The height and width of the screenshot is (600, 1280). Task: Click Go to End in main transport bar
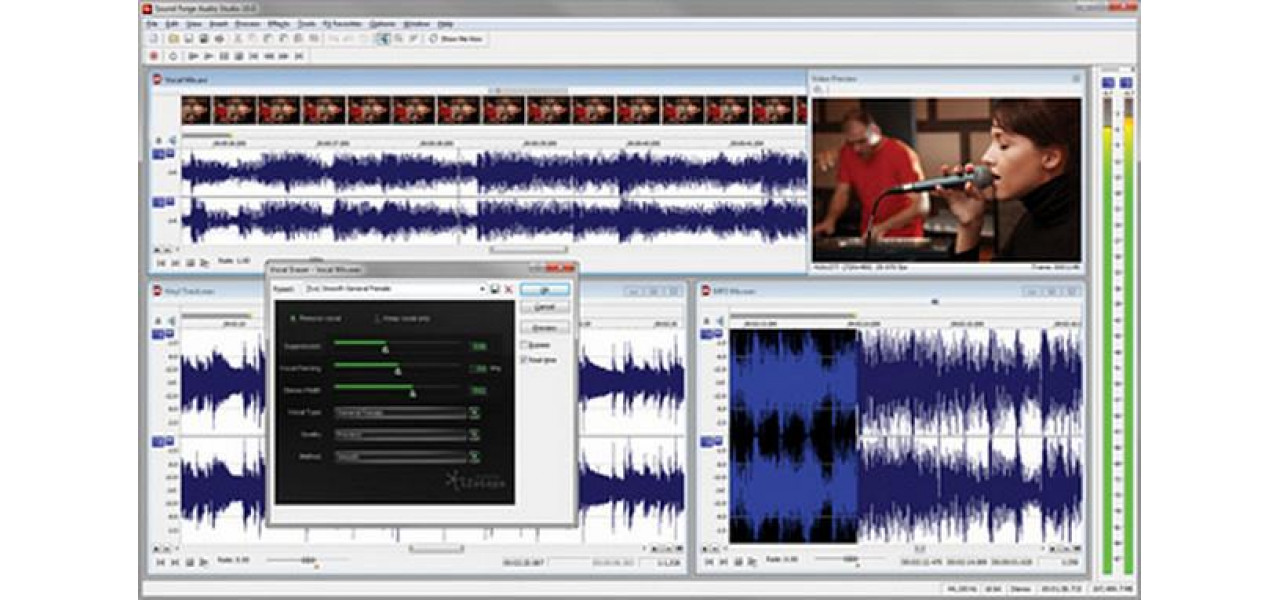point(299,56)
